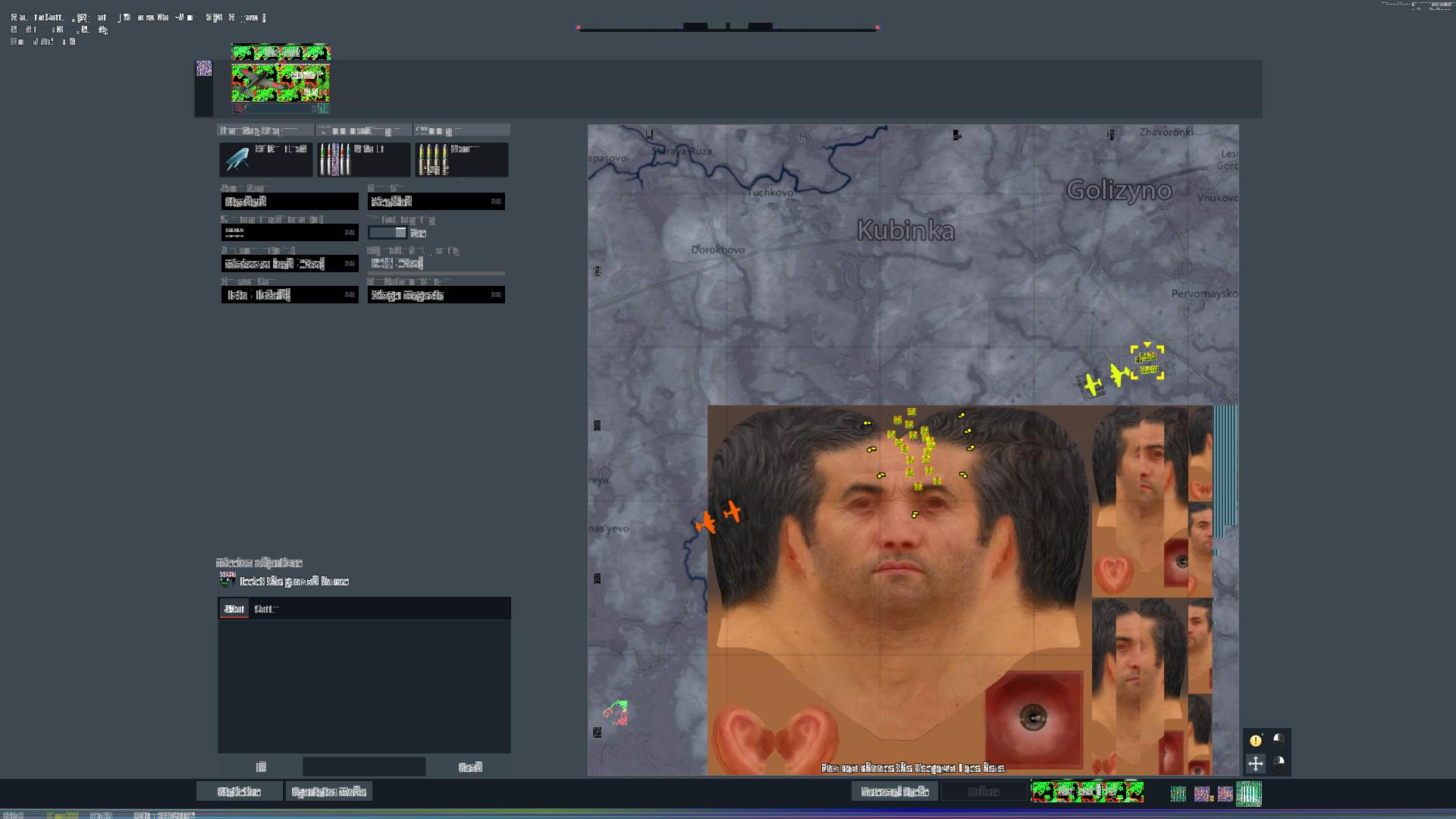Screen dimensions: 1456x819
Task: Select the yellow-green bullet belt tile
Action: click(460, 159)
